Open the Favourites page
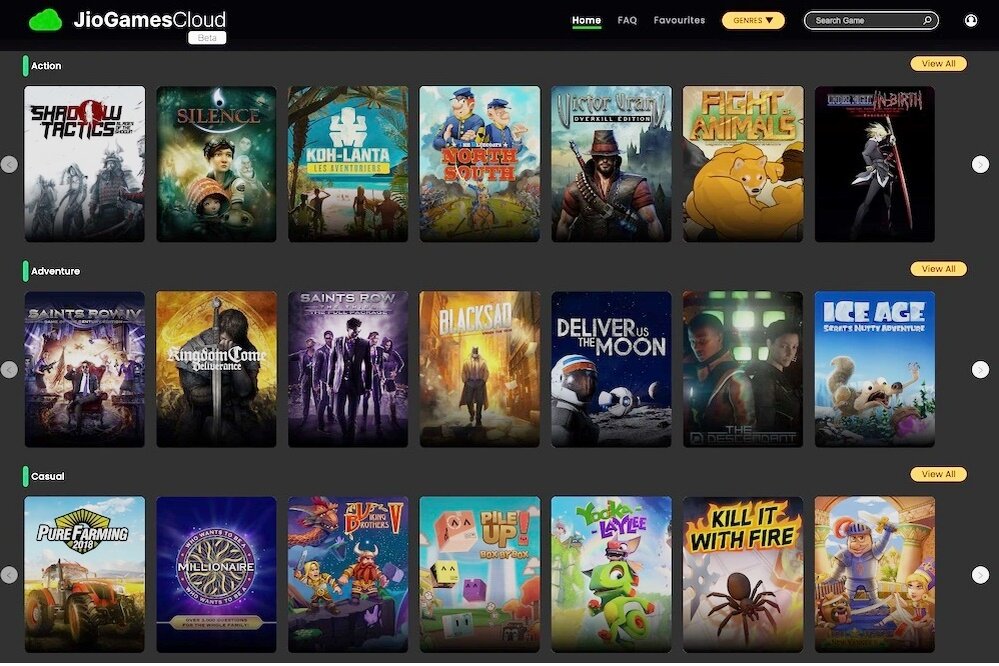The width and height of the screenshot is (999, 666). point(679,20)
